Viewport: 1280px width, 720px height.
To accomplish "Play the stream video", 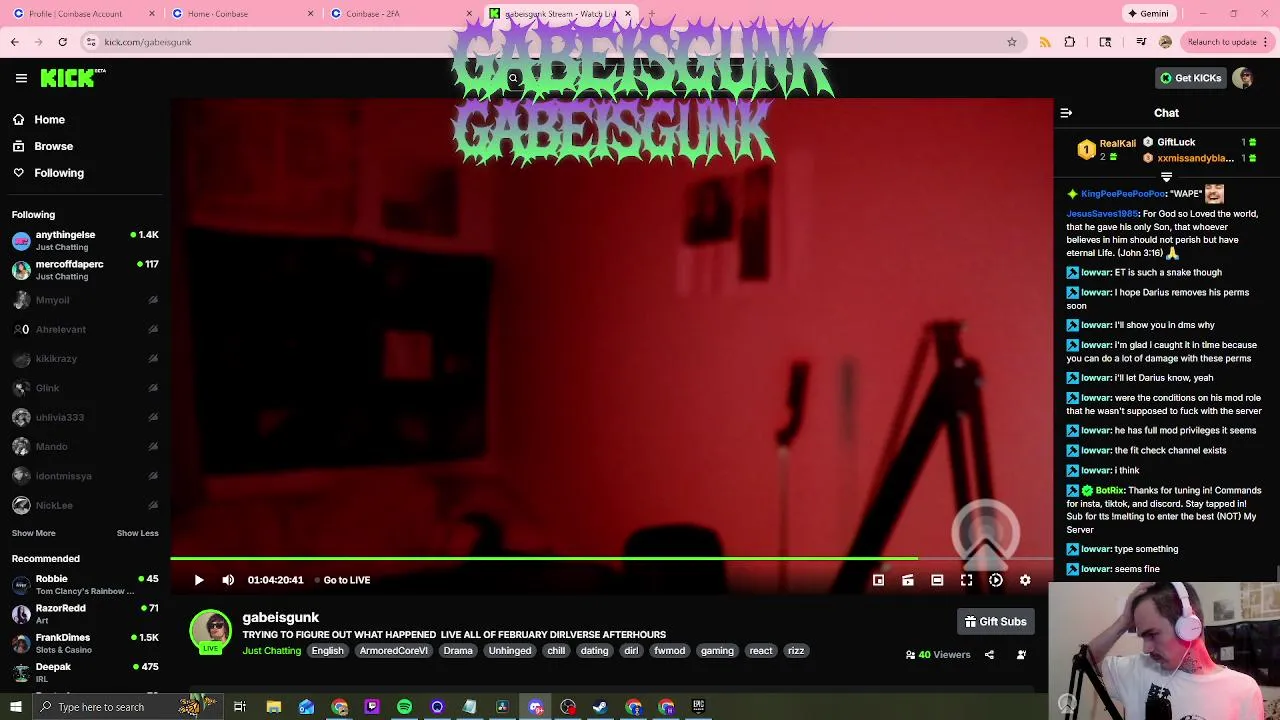I will click(199, 580).
